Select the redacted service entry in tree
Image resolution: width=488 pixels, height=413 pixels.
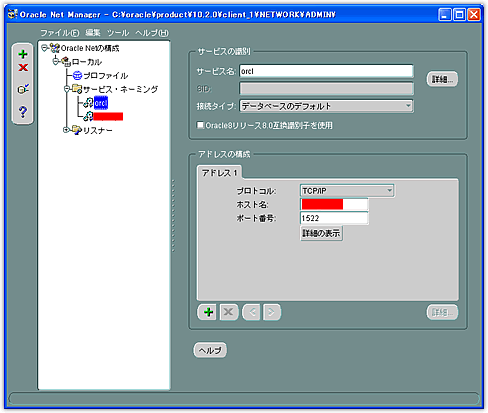pyautogui.click(x=108, y=116)
